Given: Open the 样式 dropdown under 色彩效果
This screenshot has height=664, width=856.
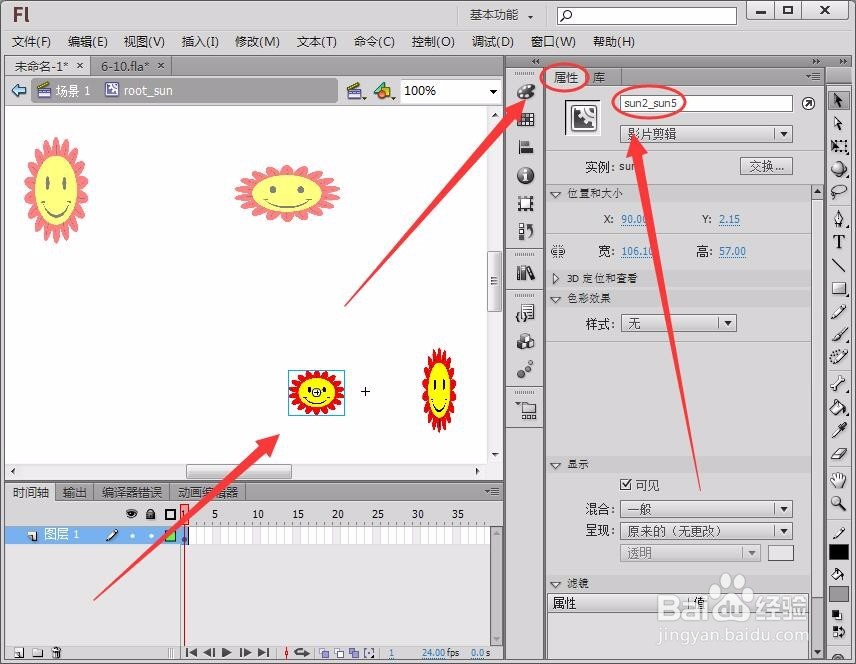Looking at the screenshot, I should click(x=678, y=322).
